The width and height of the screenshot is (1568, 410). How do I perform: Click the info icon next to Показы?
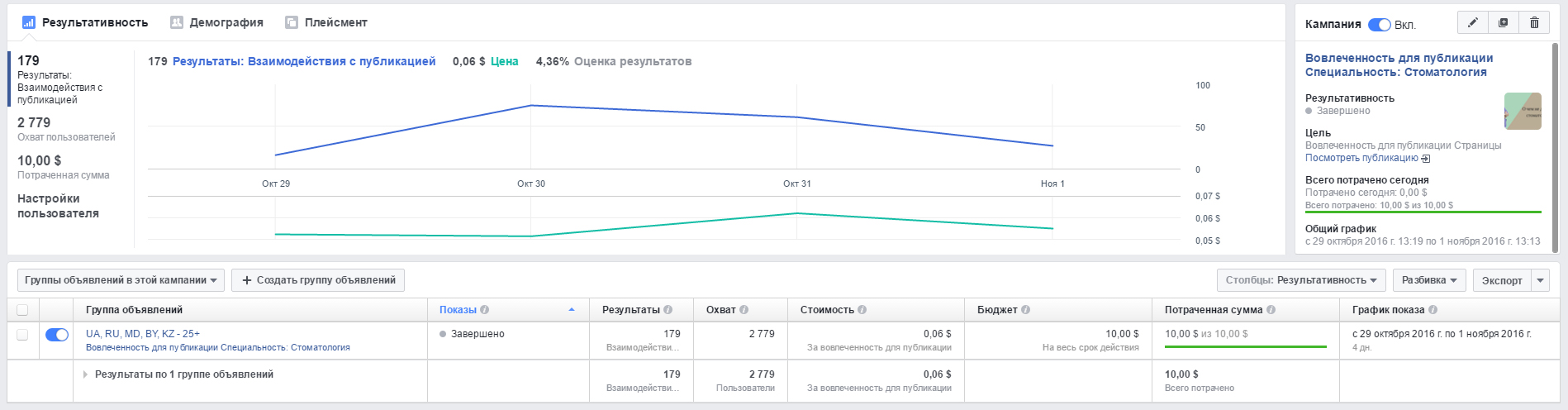[x=485, y=310]
